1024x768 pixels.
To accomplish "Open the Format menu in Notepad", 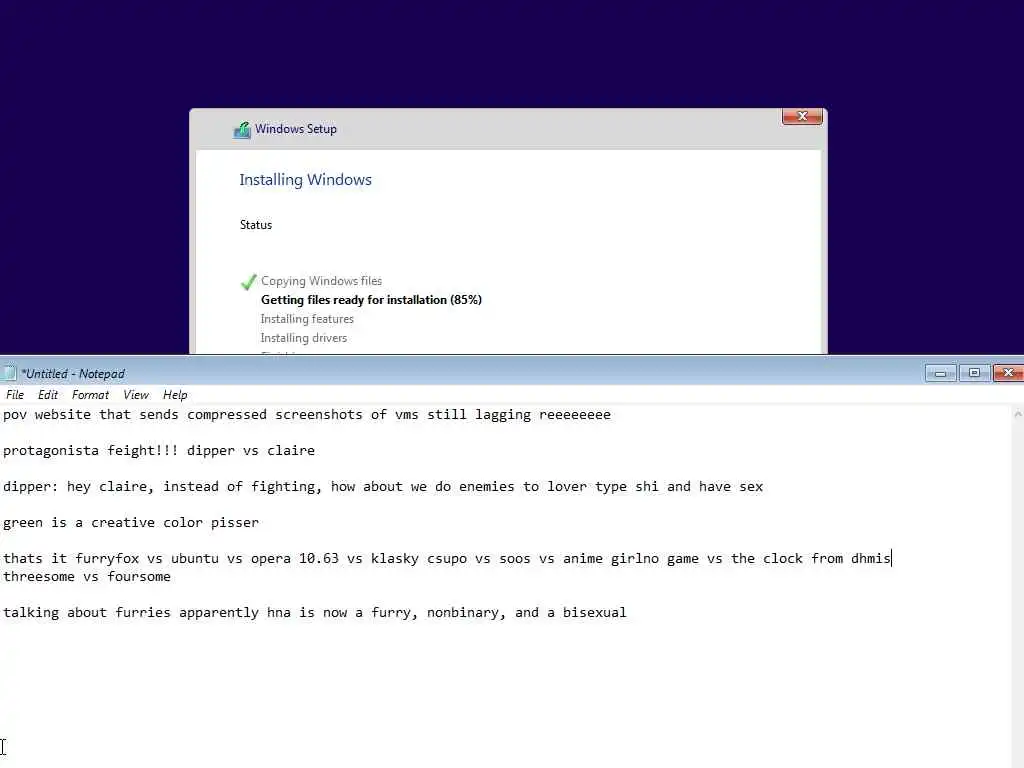I will coord(90,394).
